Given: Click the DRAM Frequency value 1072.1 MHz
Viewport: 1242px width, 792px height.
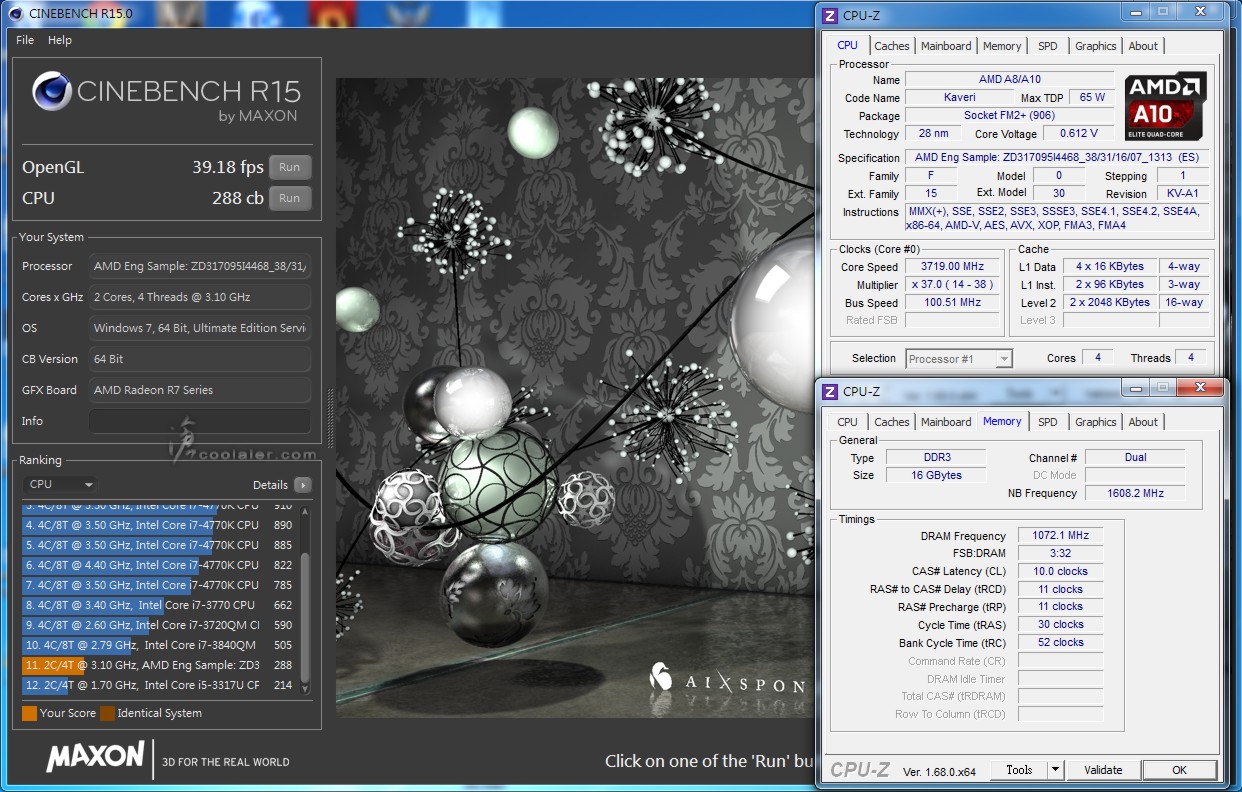Looking at the screenshot, I should pyautogui.click(x=1060, y=536).
